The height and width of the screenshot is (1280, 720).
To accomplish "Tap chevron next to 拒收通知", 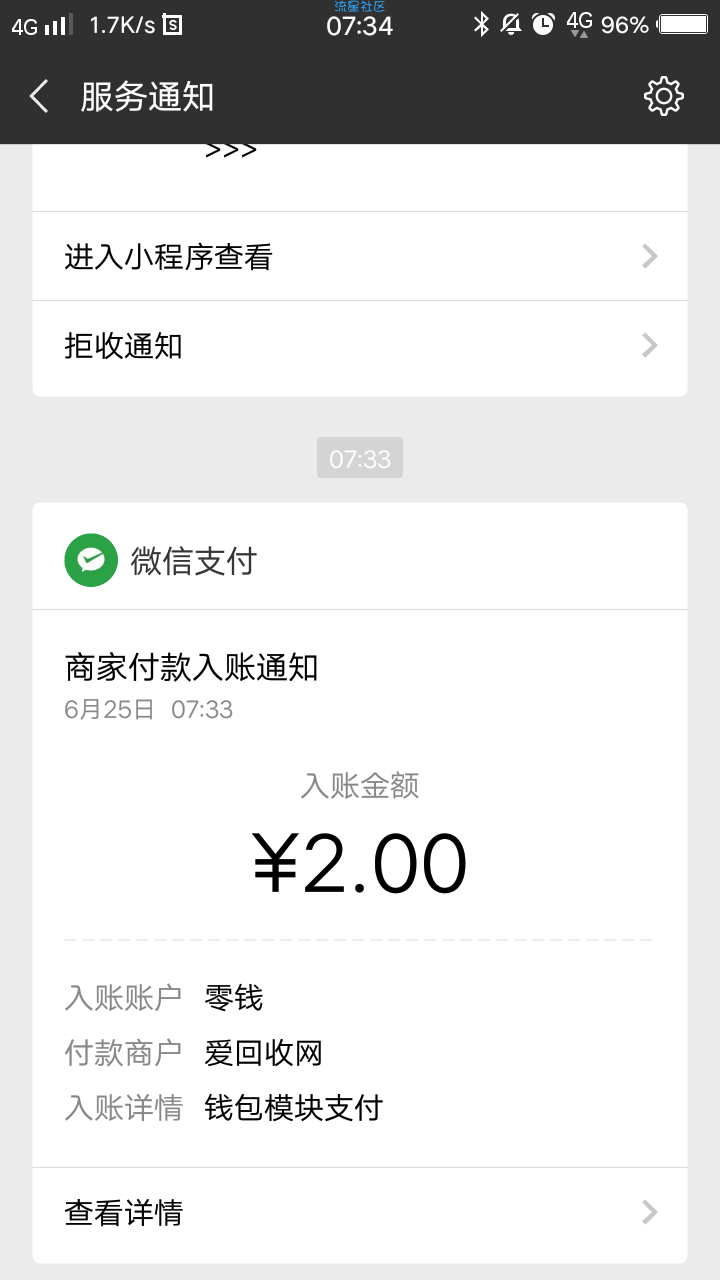I will click(650, 346).
